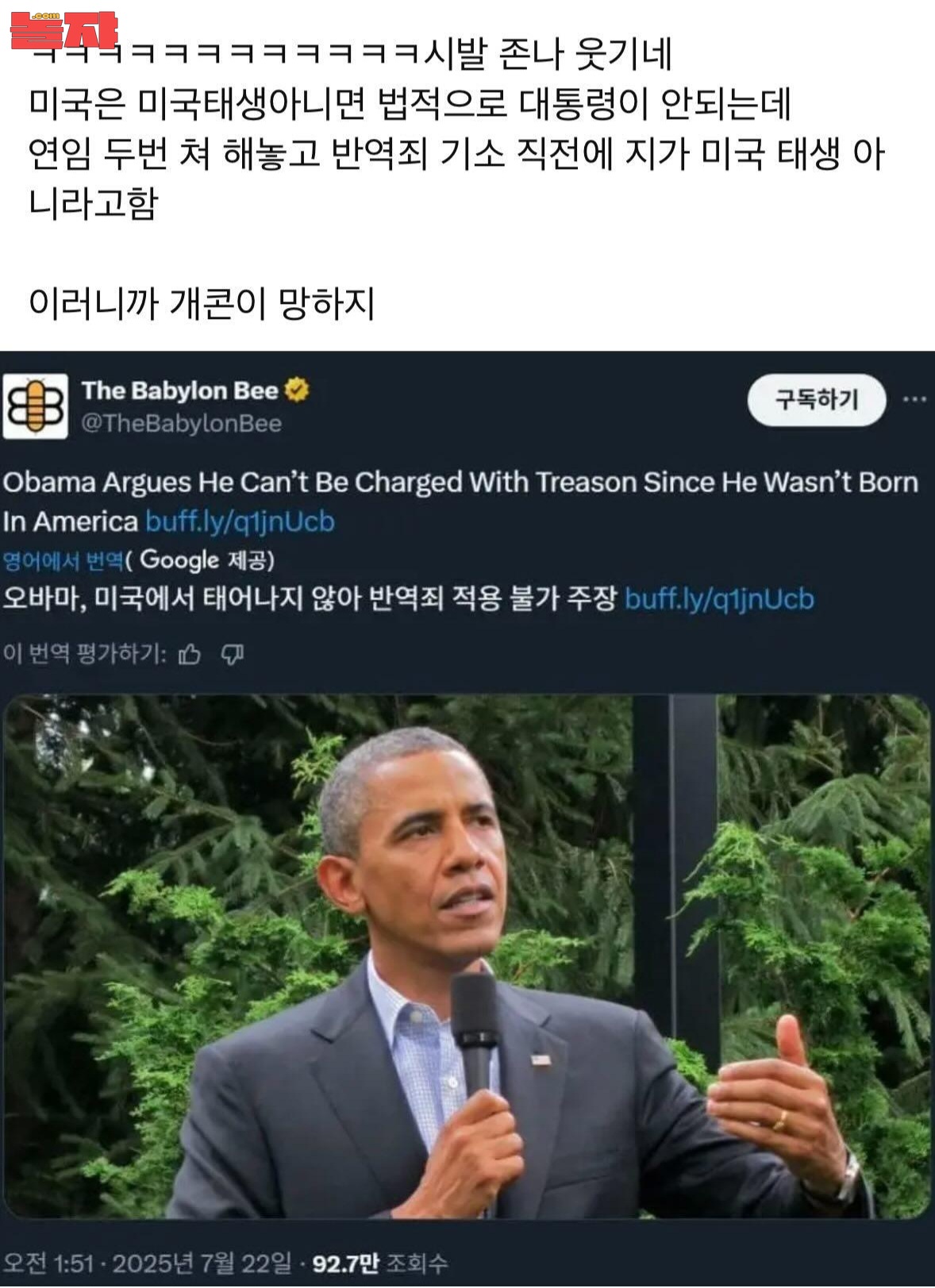Click the red site logo at top left
The image size is (935, 1288).
pyautogui.click(x=63, y=30)
